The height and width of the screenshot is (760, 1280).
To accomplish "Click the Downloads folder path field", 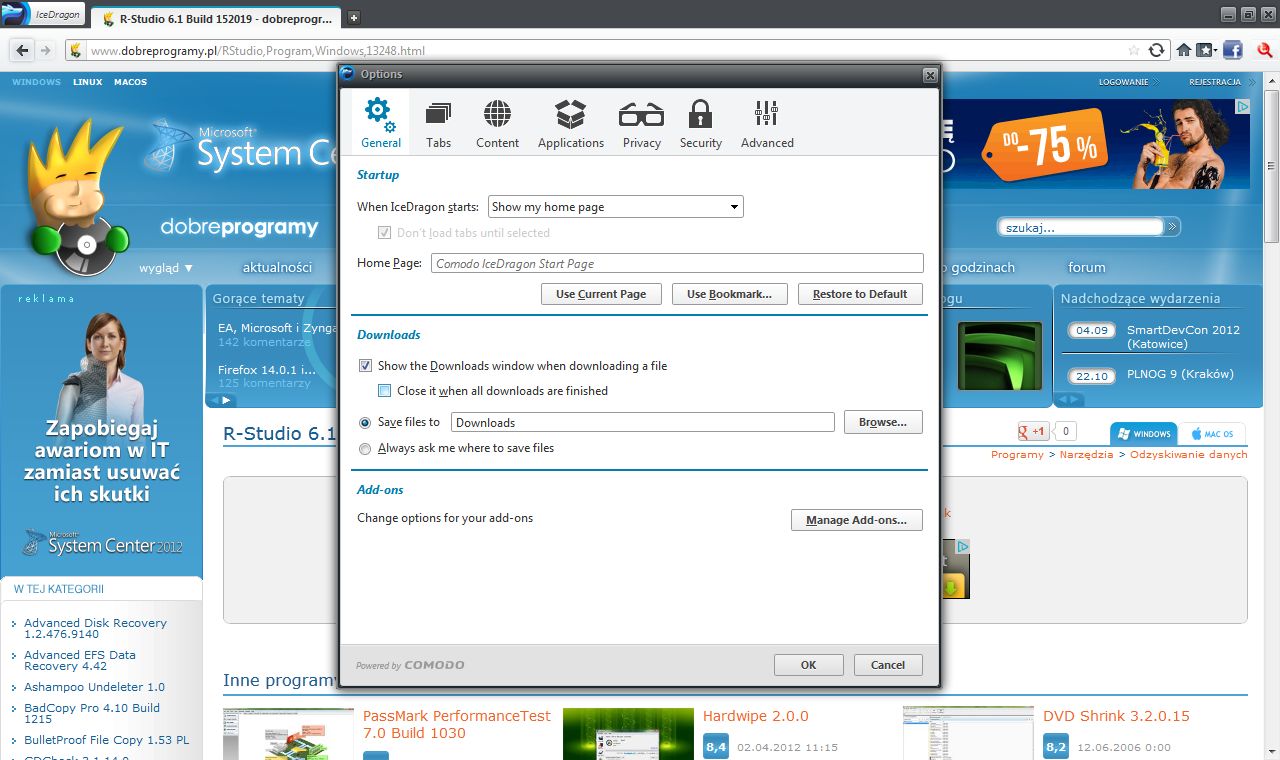I will 643,423.
